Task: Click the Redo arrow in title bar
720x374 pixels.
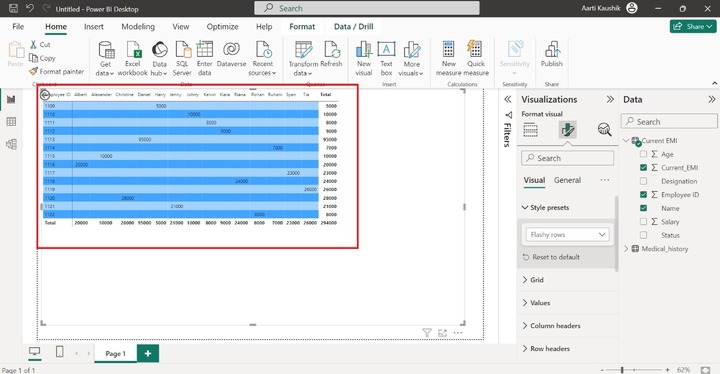Action: point(46,8)
